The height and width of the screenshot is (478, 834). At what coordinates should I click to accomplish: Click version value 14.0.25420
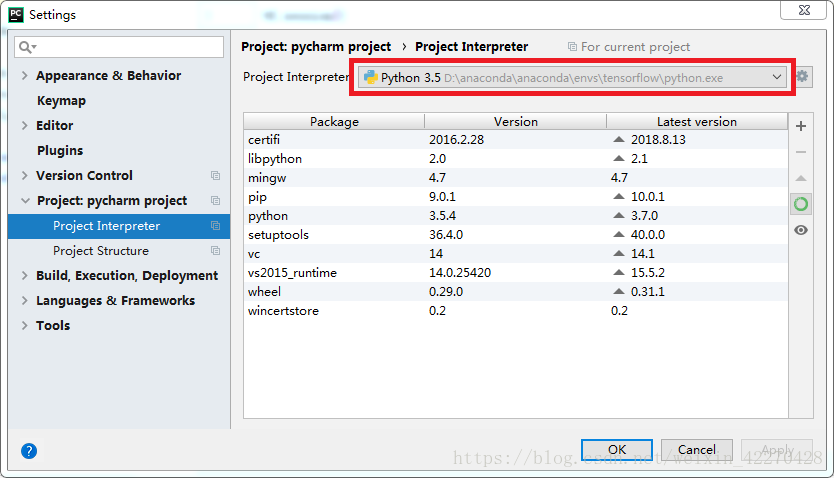(x=460, y=273)
